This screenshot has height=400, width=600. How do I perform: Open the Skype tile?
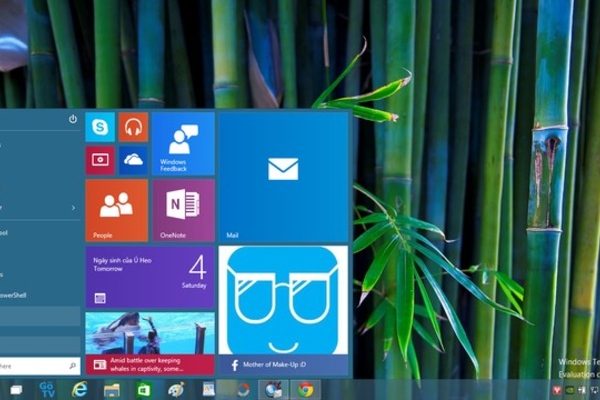100,127
